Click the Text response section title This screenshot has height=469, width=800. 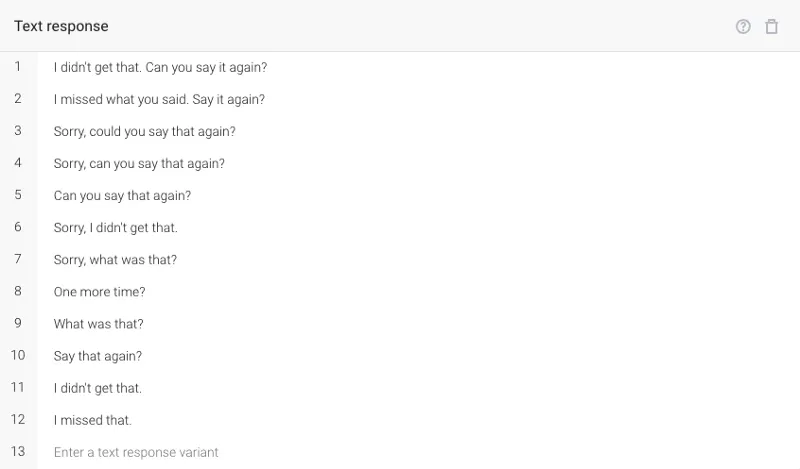click(61, 27)
